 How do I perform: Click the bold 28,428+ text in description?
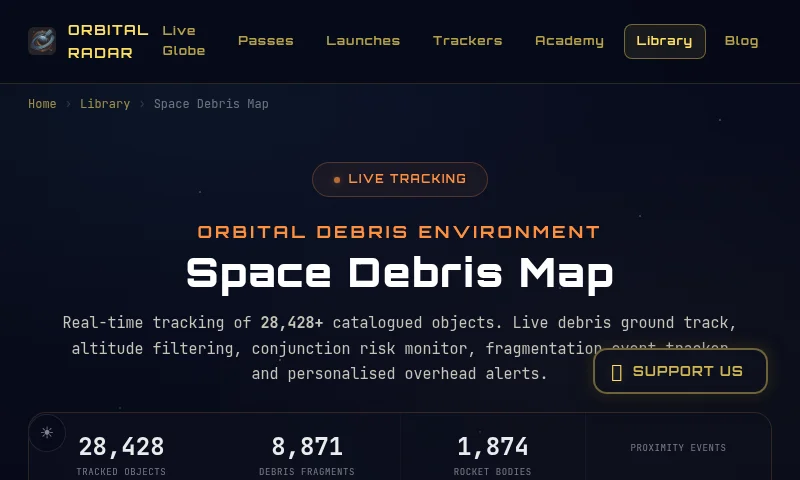[x=292, y=322]
